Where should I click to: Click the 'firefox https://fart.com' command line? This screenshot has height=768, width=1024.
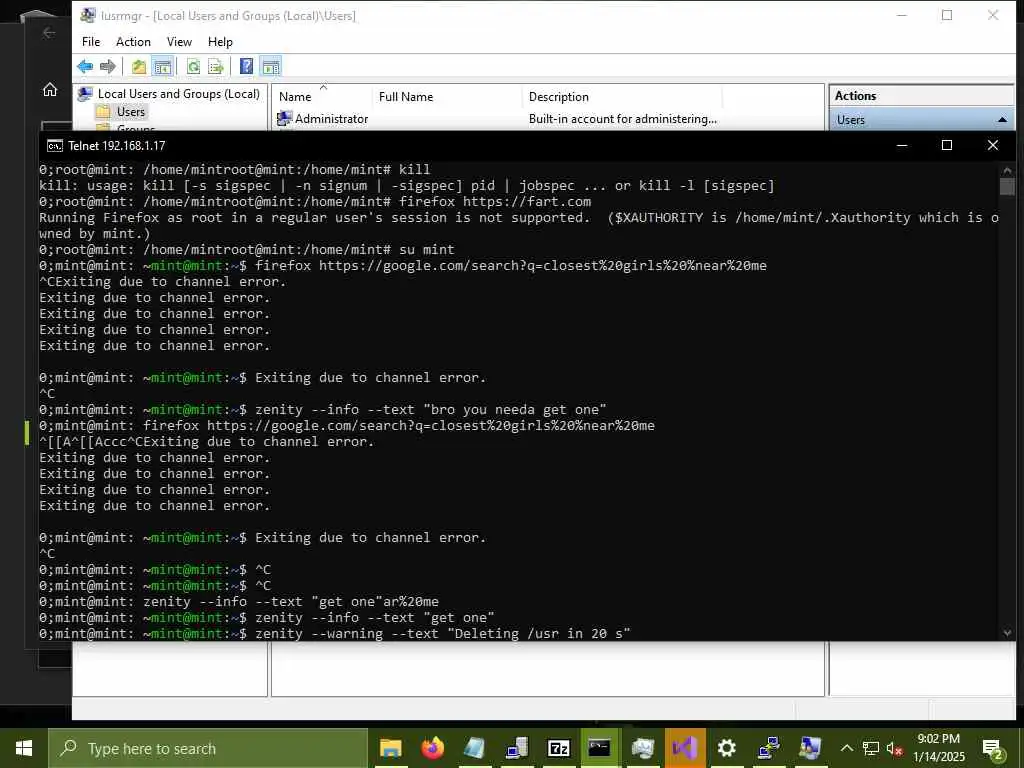point(315,202)
